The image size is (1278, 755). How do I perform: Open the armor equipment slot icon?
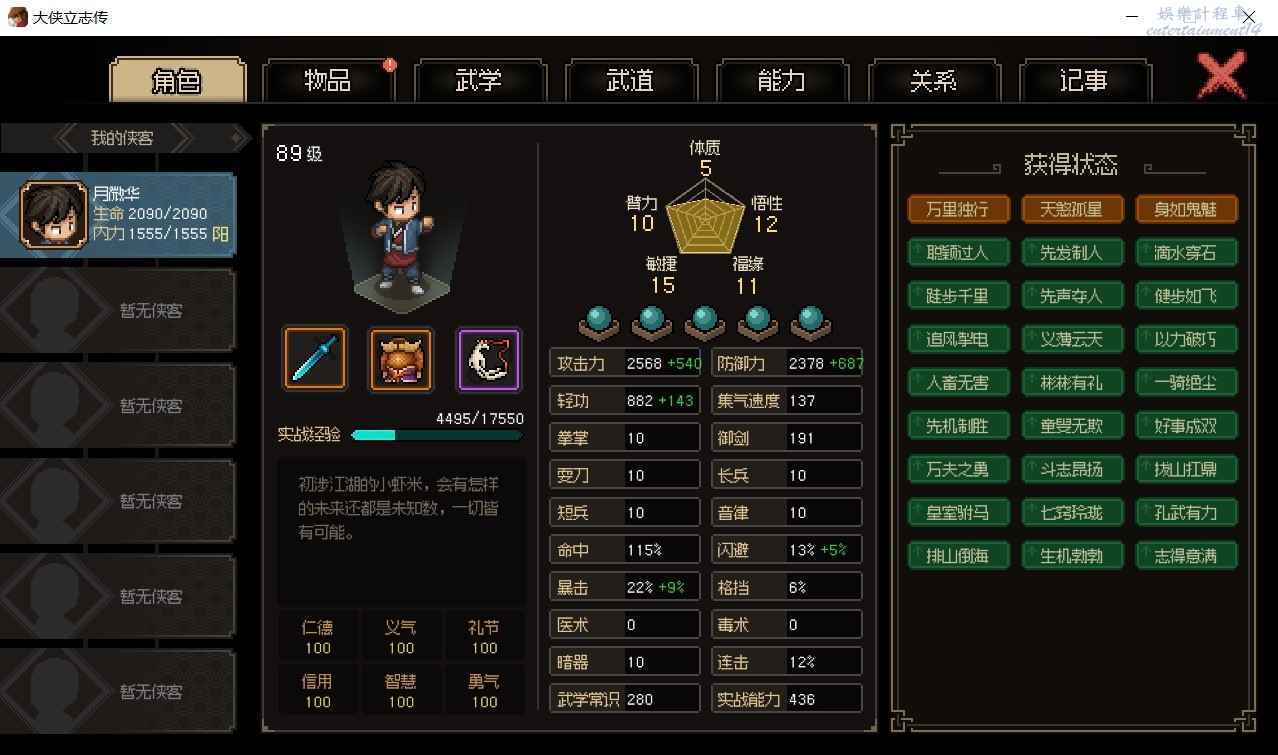(401, 358)
